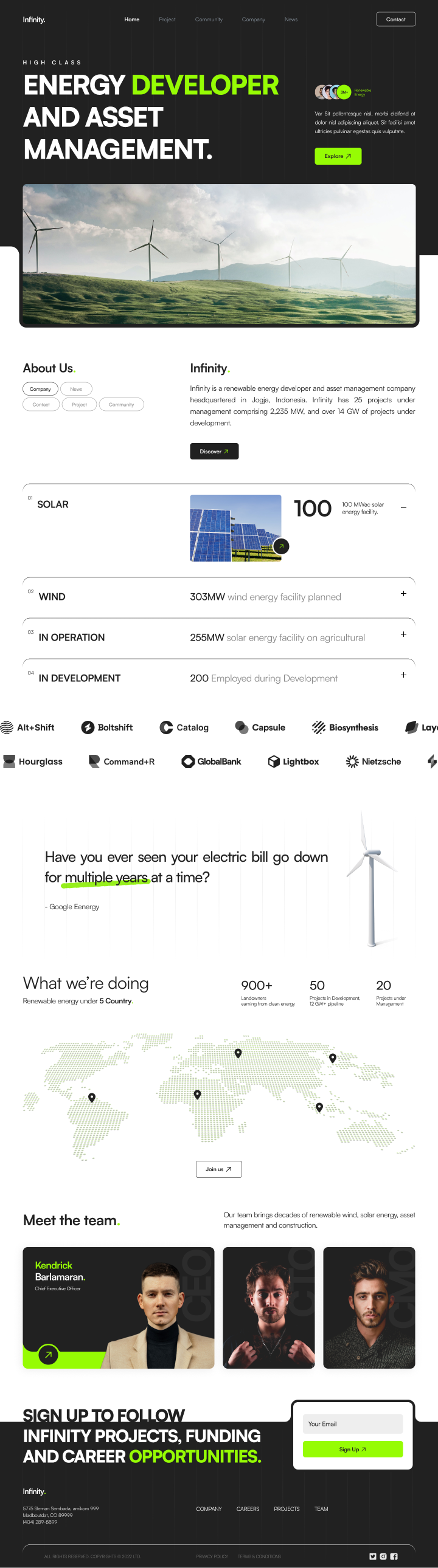The image size is (438, 1568).
Task: Click the green arrow circle on CEO card
Action: (x=48, y=1354)
